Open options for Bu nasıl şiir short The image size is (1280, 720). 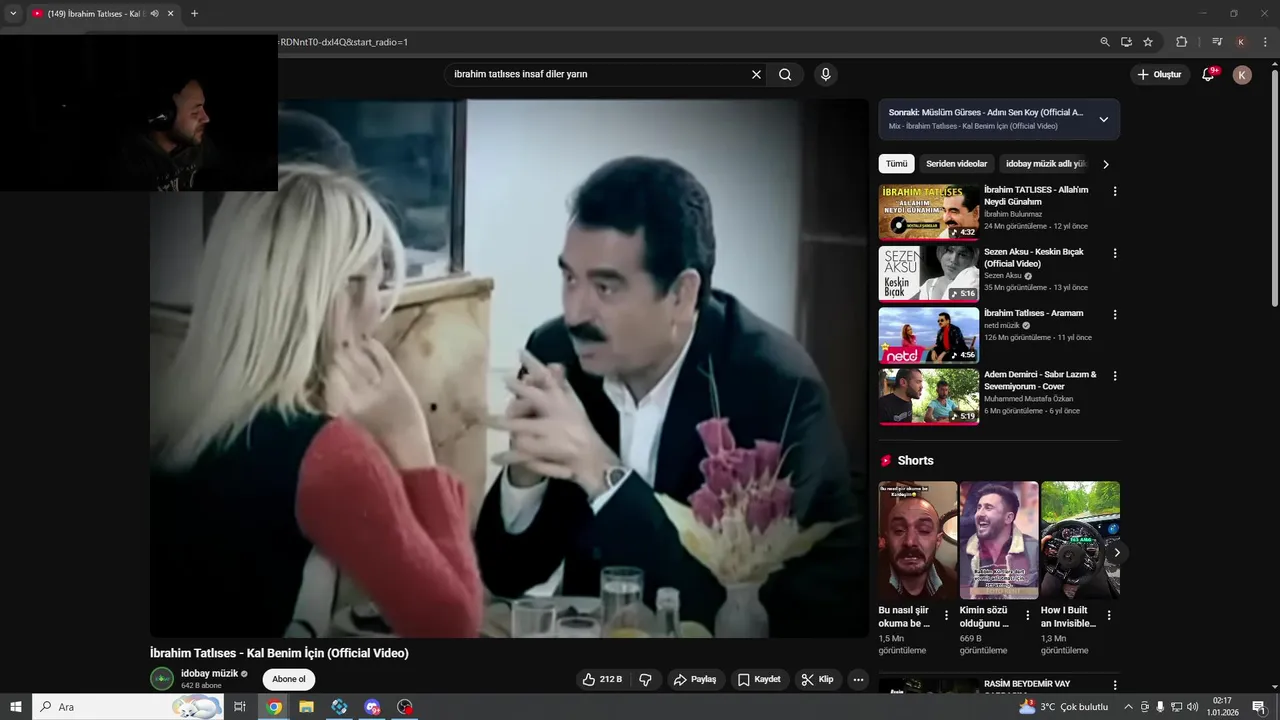946,615
